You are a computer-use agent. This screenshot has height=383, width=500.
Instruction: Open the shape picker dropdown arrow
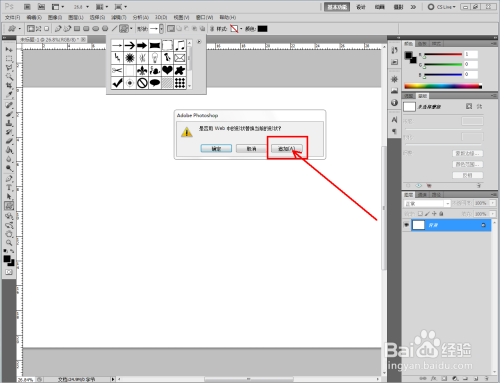(161, 29)
